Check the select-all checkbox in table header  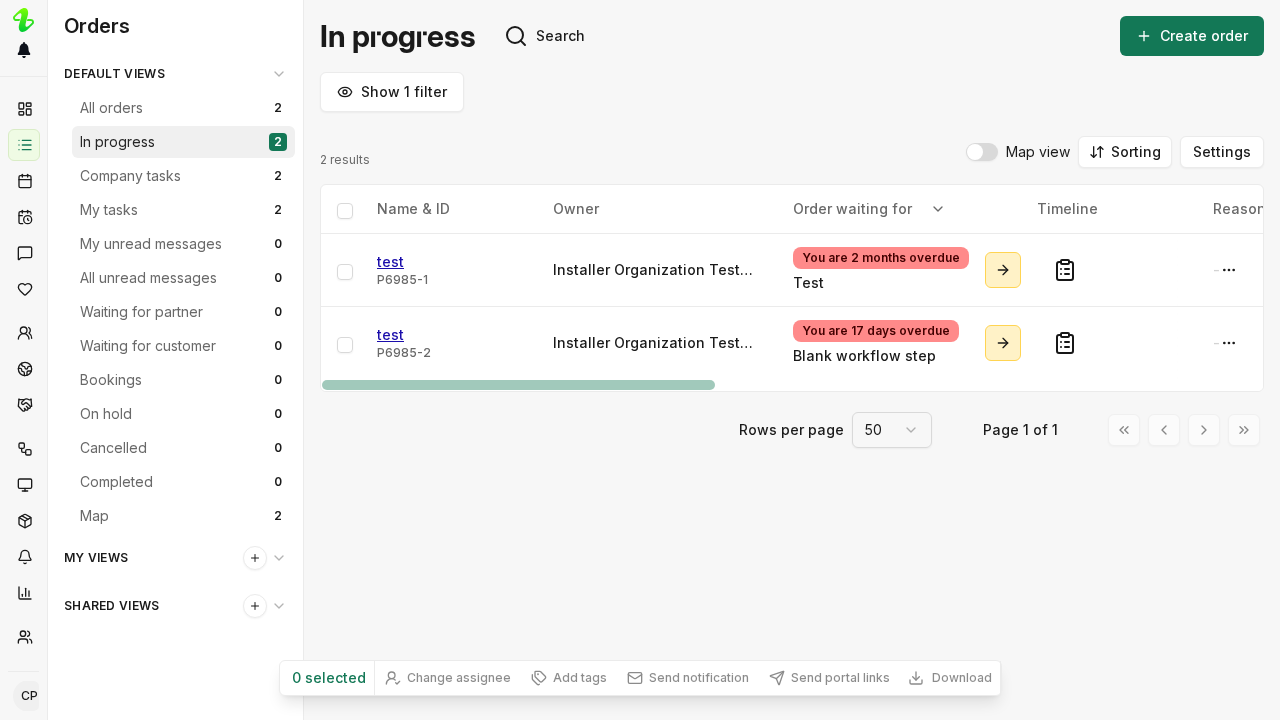point(345,211)
